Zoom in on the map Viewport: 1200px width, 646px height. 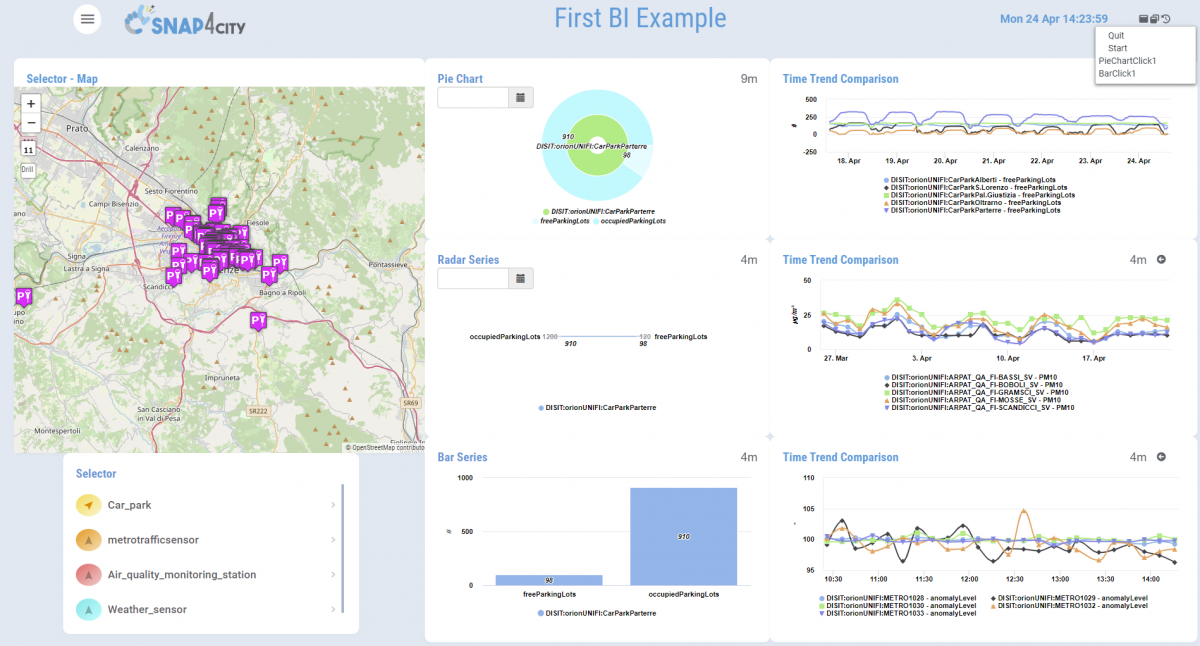[x=31, y=104]
